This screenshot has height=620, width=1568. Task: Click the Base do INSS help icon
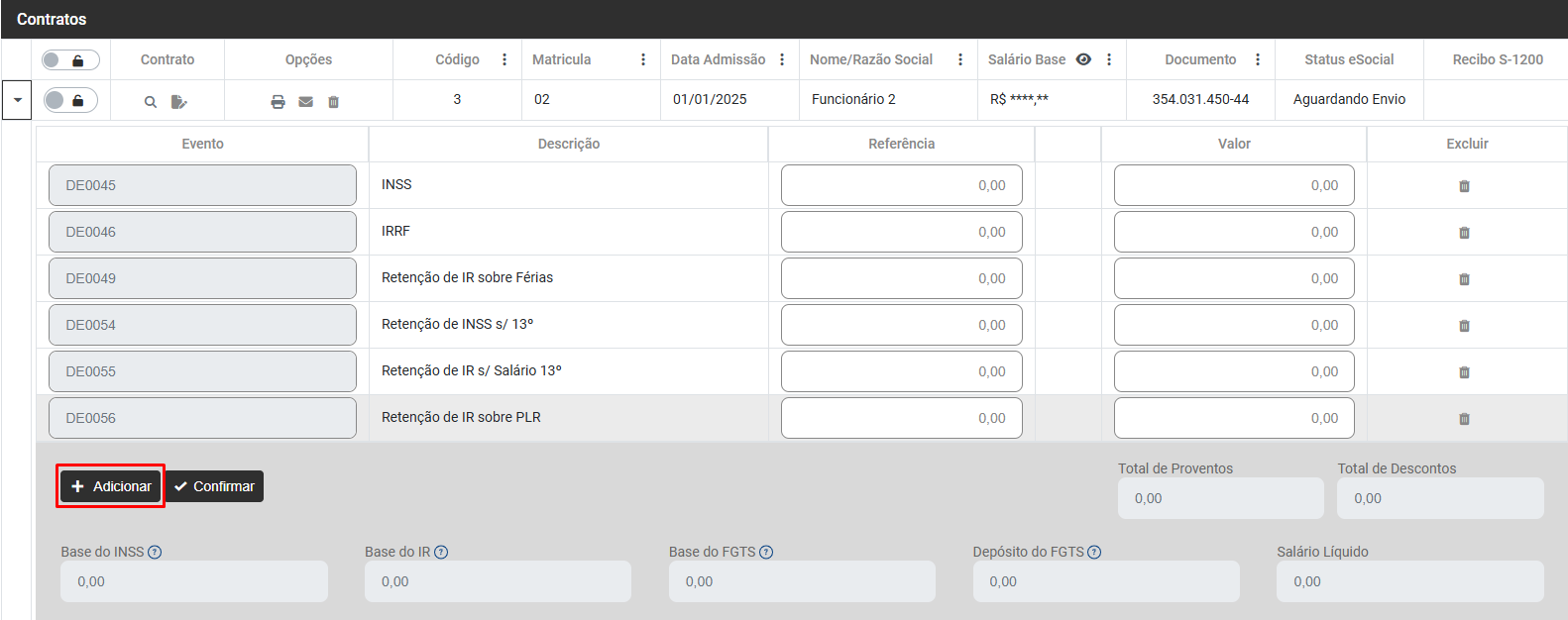pos(155,553)
